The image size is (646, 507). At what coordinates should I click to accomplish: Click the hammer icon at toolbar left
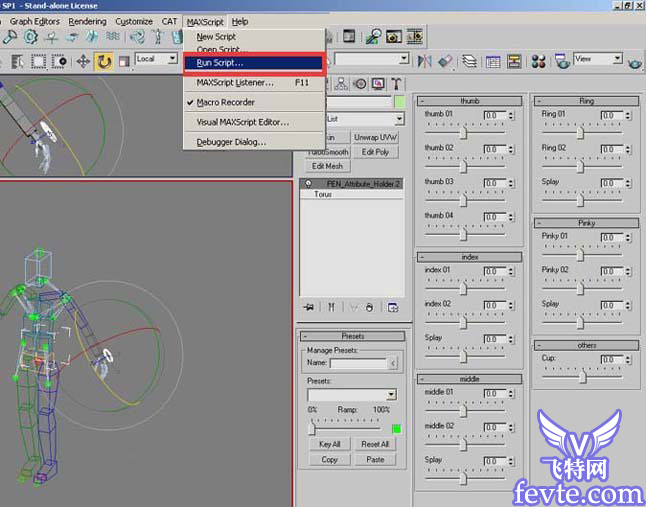9,37
